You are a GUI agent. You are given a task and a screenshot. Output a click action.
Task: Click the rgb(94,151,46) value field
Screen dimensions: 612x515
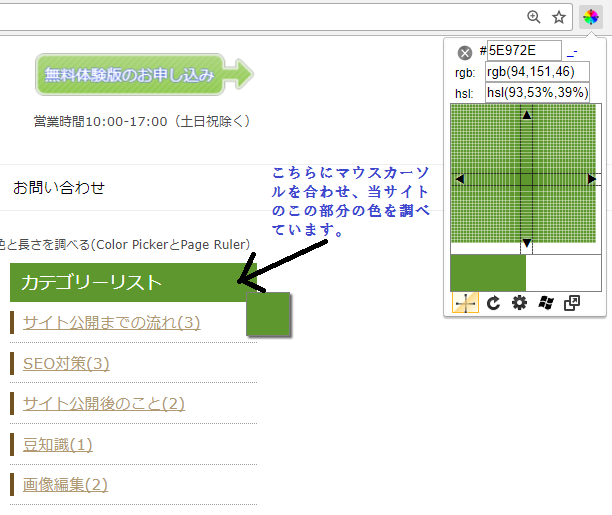[x=537, y=72]
